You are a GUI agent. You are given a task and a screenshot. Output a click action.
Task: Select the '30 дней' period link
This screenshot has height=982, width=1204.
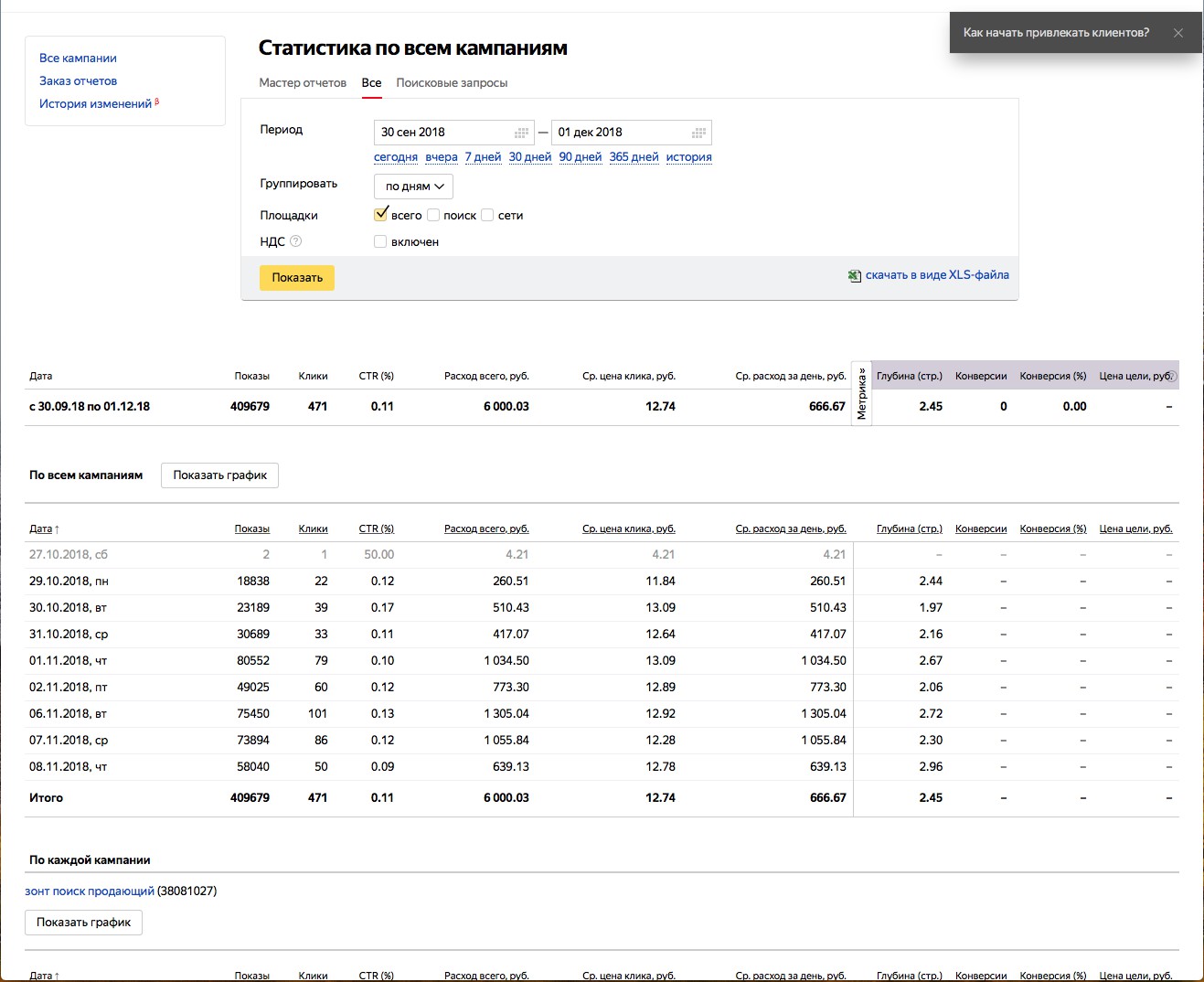click(530, 157)
